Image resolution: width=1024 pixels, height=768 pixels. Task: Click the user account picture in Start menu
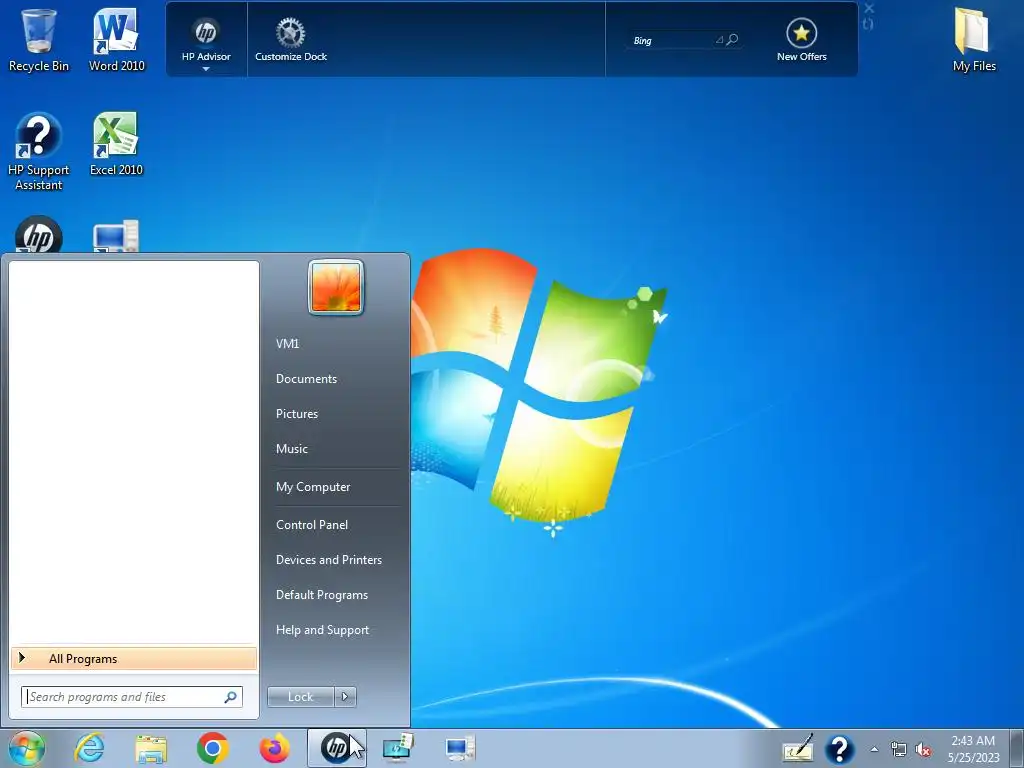[336, 287]
